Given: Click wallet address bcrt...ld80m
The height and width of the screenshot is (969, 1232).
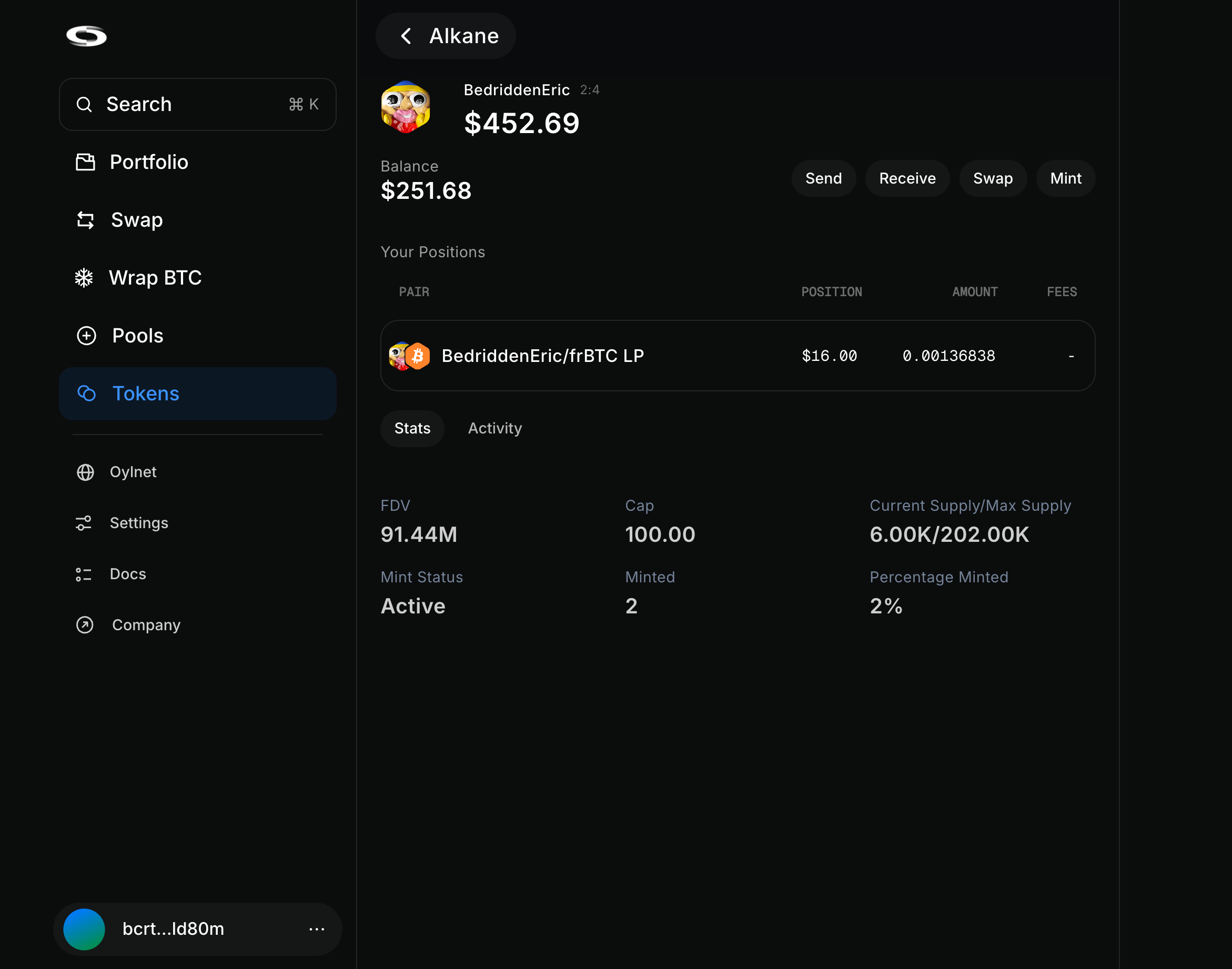Looking at the screenshot, I should click(x=173, y=930).
